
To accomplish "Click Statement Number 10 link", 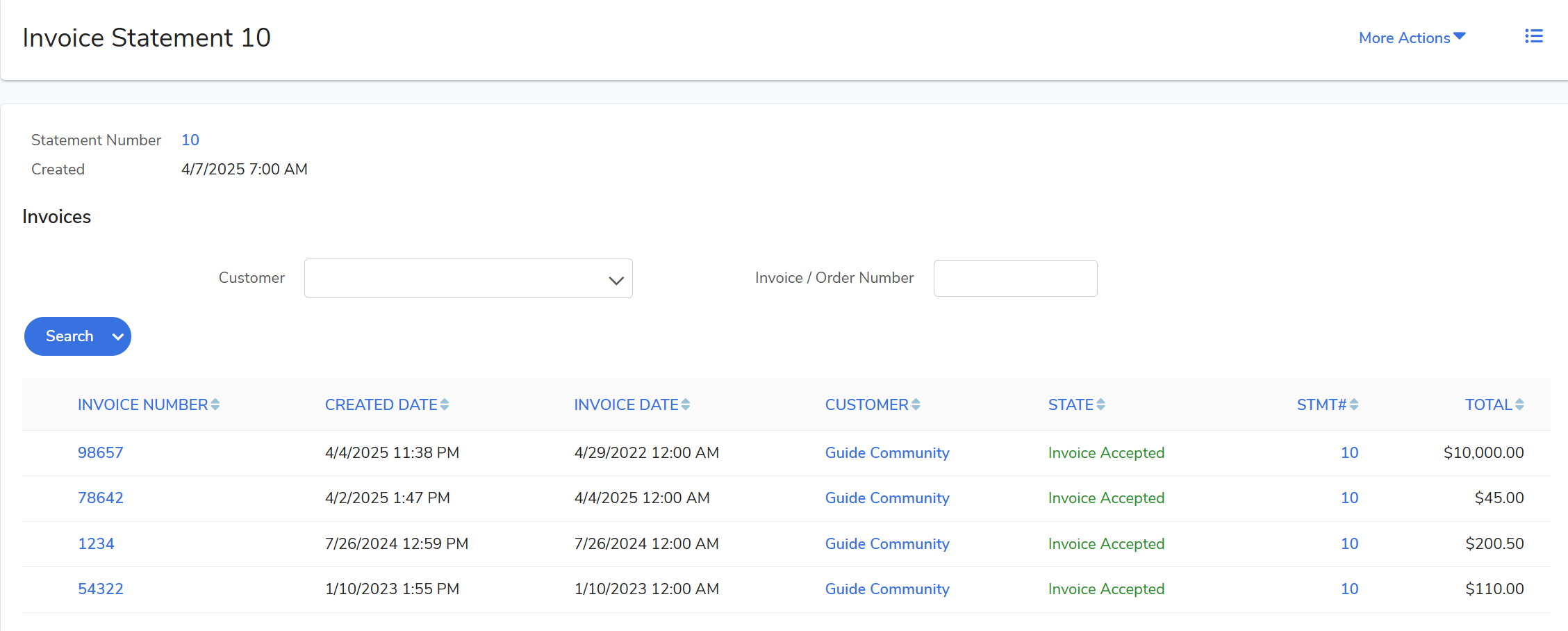I will coord(190,140).
